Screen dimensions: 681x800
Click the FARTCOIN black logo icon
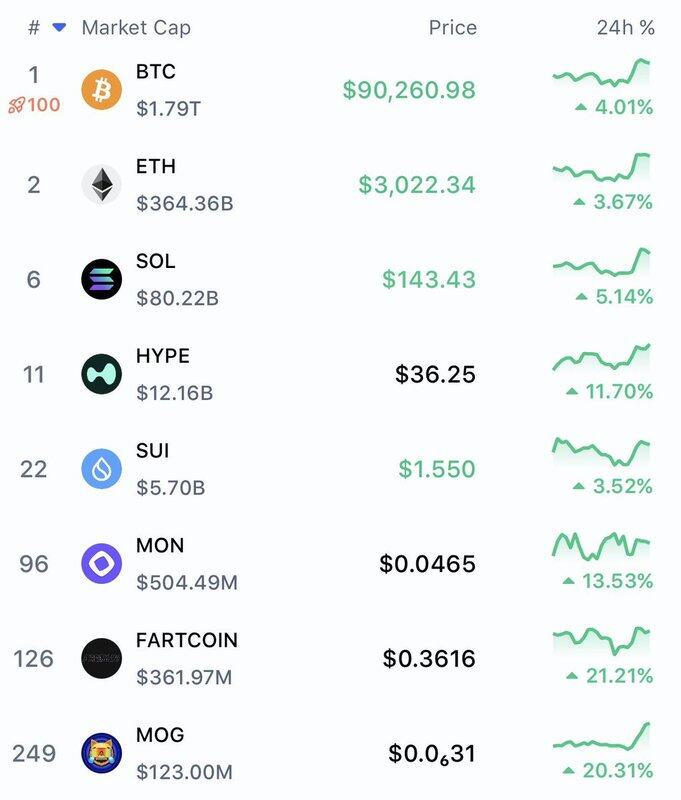point(101,658)
